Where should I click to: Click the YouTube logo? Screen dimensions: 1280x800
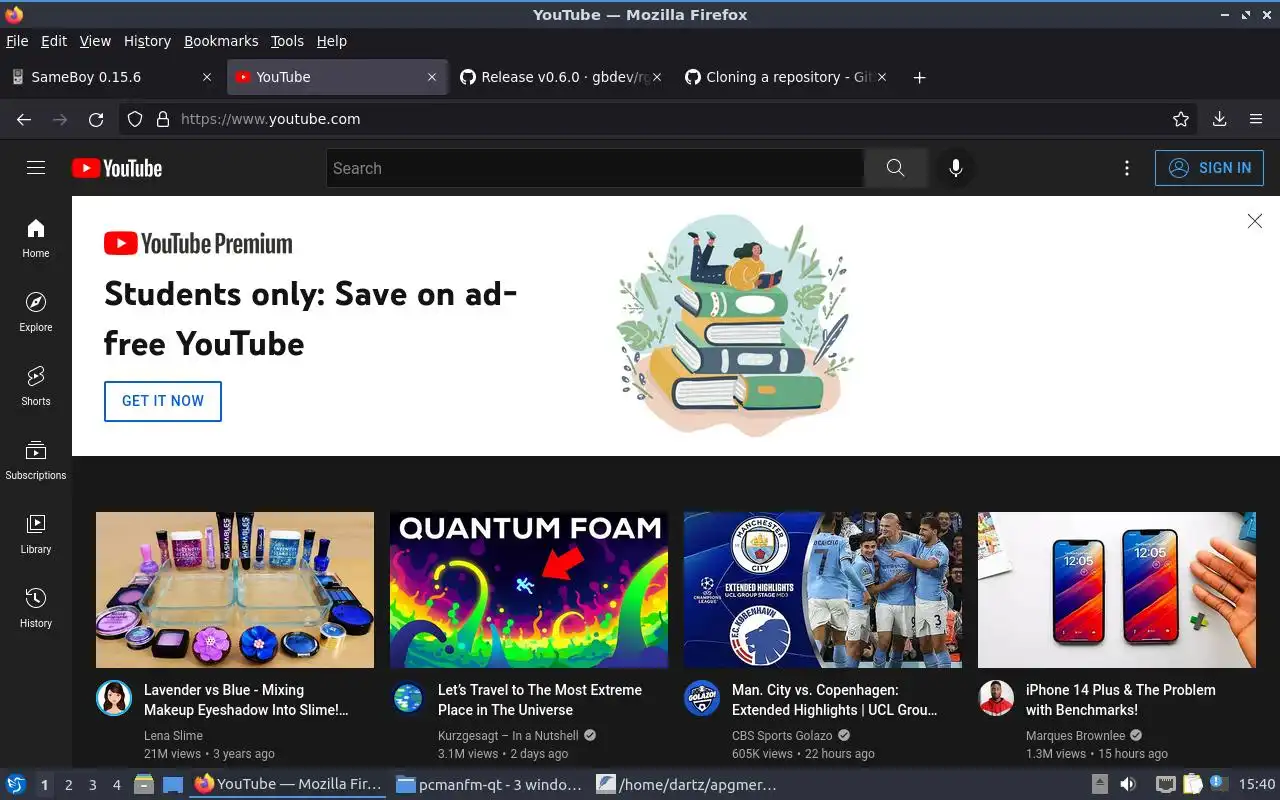coord(117,168)
